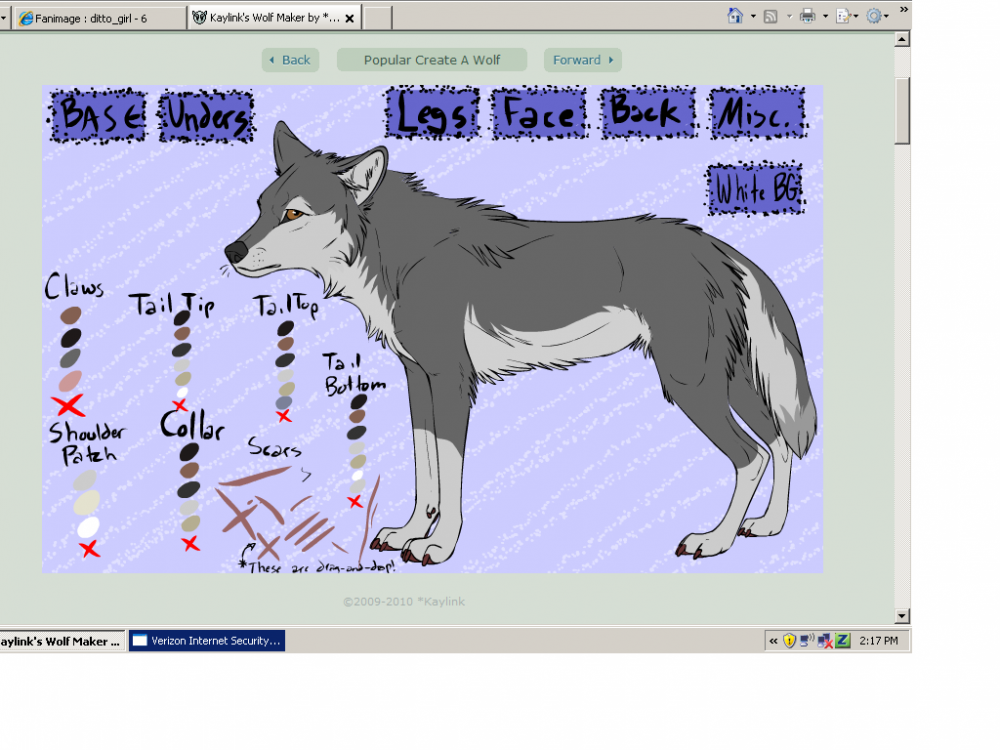The image size is (1000, 750).
Task: Remove Collar marking with red X
Action: [x=190, y=543]
